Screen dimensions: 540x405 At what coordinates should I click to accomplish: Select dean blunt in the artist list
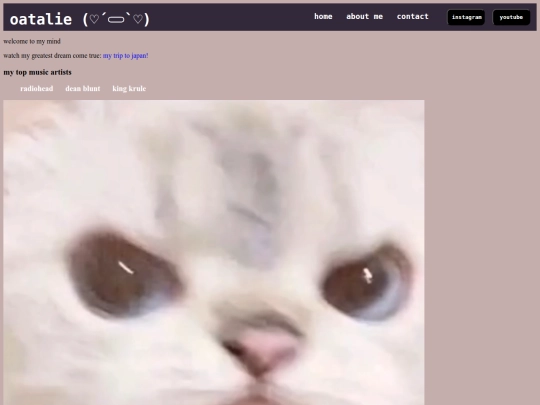pos(83,89)
